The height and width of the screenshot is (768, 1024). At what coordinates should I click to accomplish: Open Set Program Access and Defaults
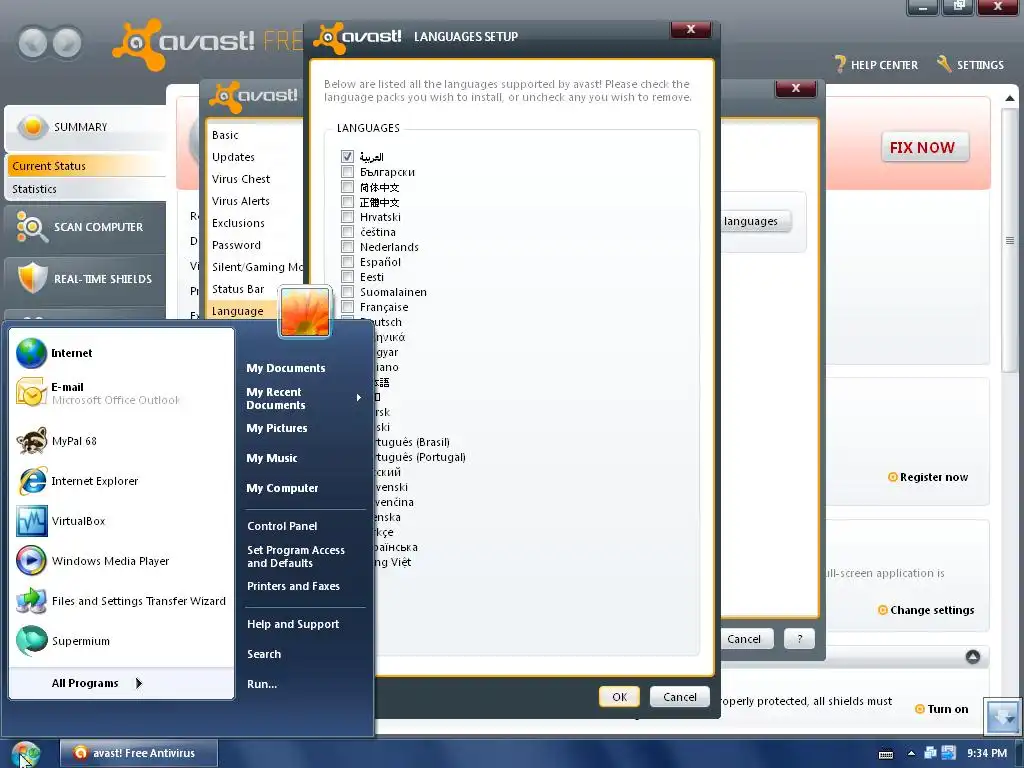(x=296, y=556)
